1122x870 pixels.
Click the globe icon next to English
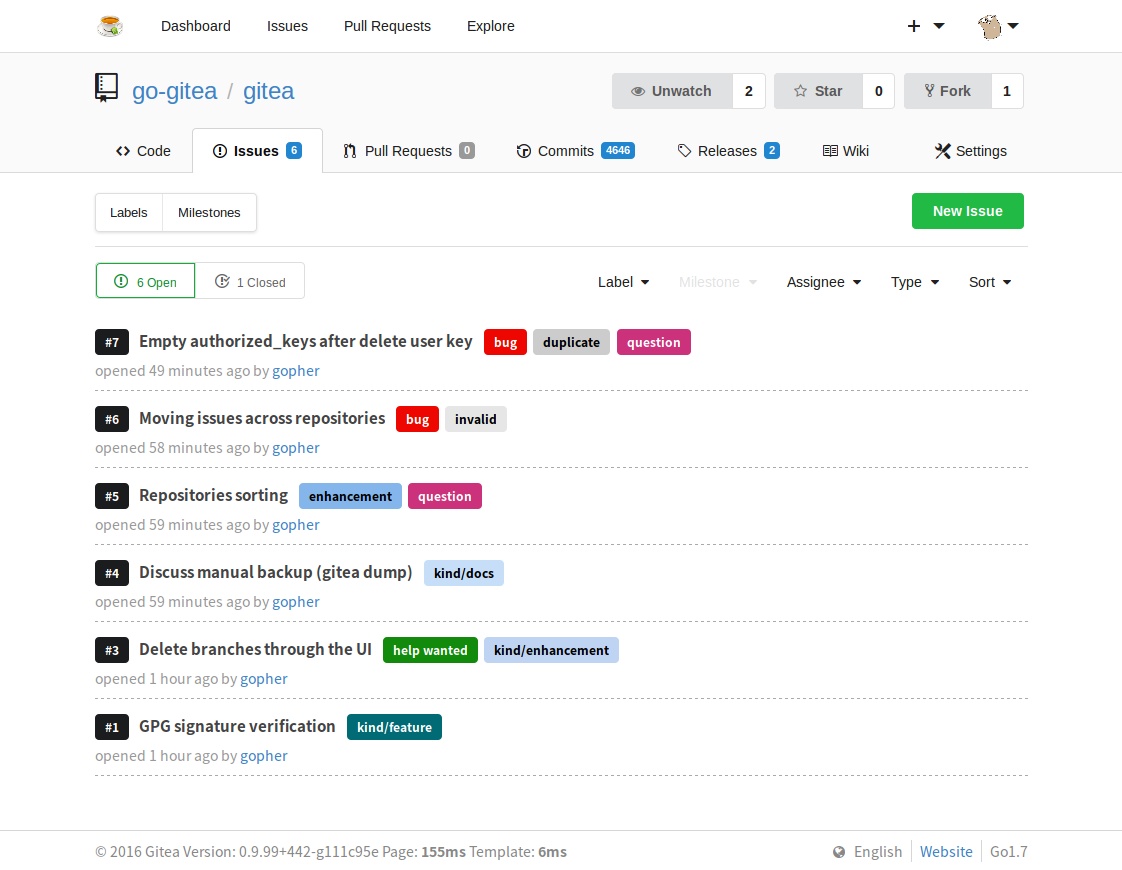(838, 852)
